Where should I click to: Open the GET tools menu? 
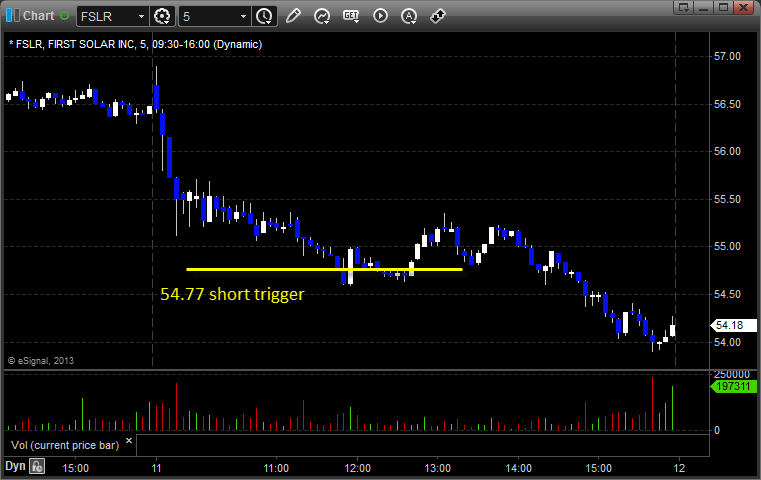click(351, 16)
